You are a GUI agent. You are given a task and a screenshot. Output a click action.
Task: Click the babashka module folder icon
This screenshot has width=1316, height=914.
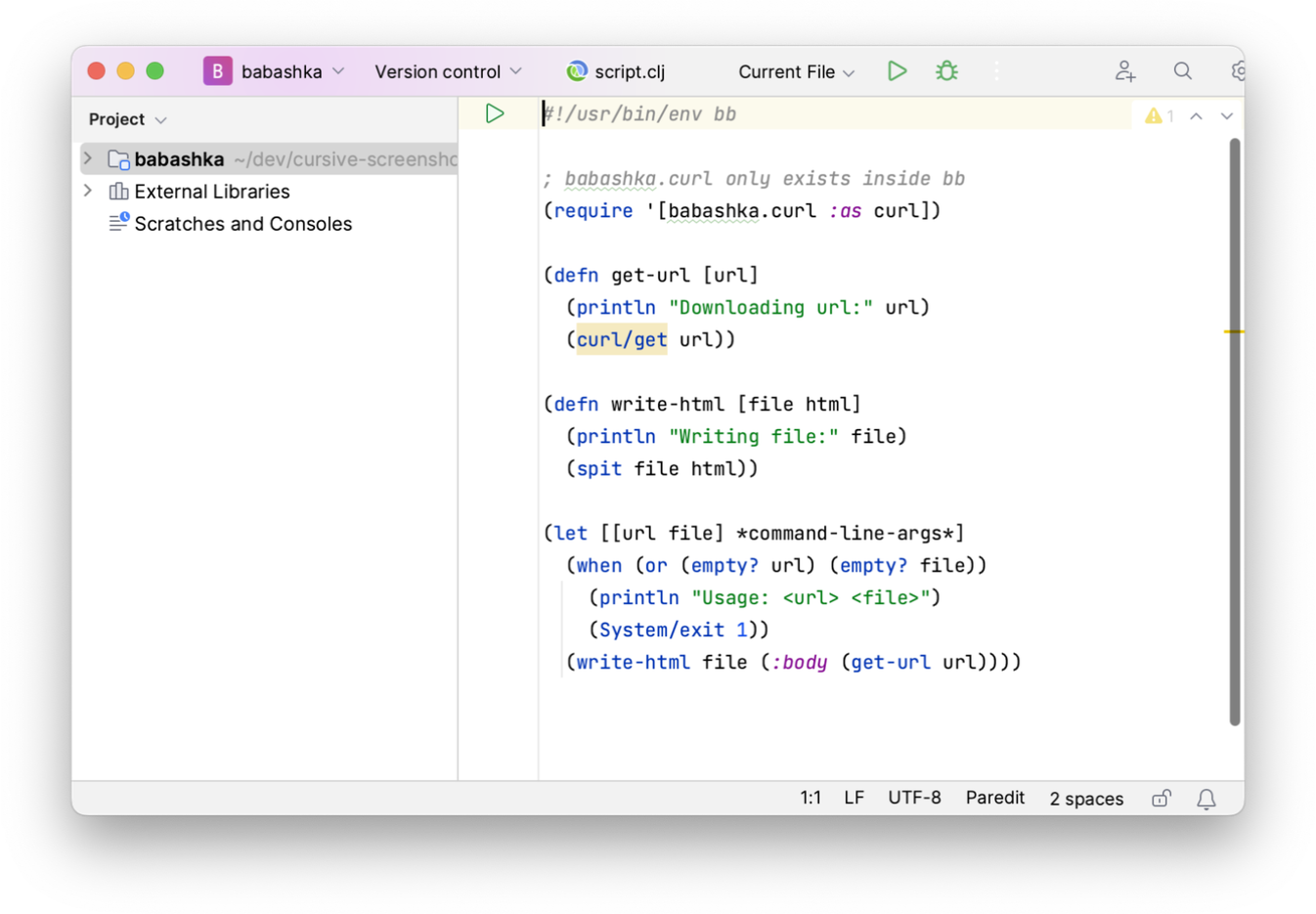coord(118,159)
